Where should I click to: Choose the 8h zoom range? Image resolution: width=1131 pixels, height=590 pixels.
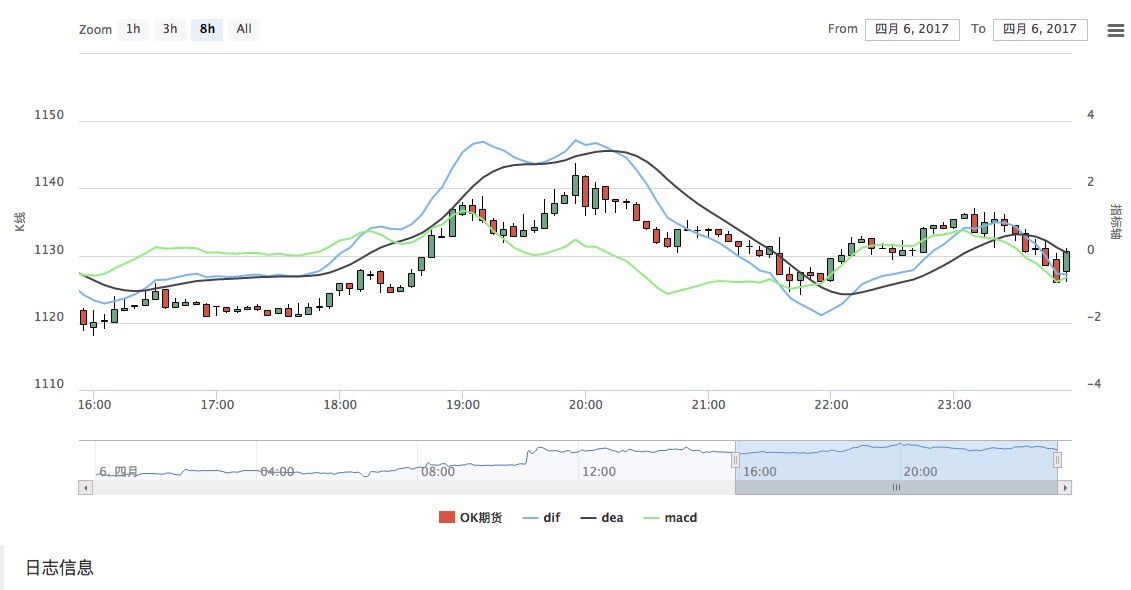[x=207, y=29]
